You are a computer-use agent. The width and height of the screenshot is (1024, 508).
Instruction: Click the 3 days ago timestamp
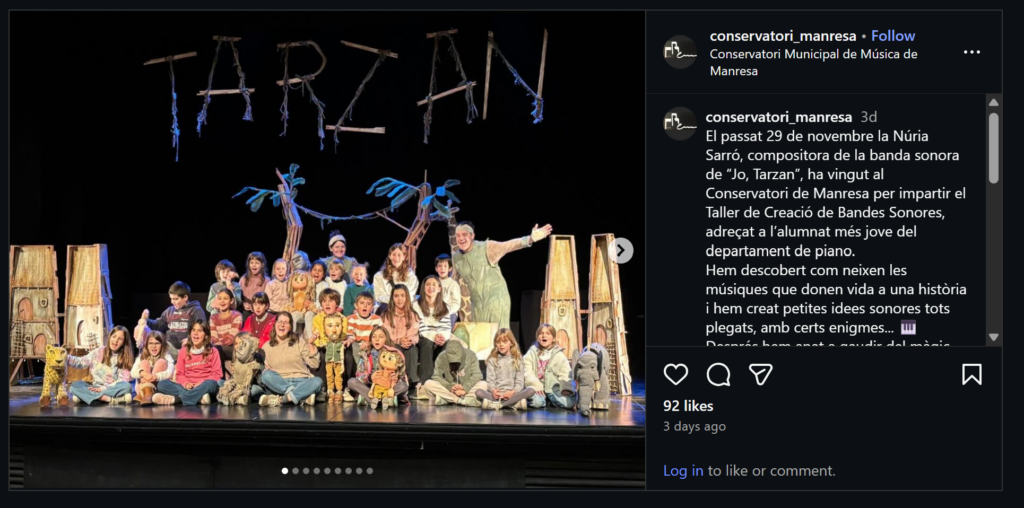[x=694, y=426]
